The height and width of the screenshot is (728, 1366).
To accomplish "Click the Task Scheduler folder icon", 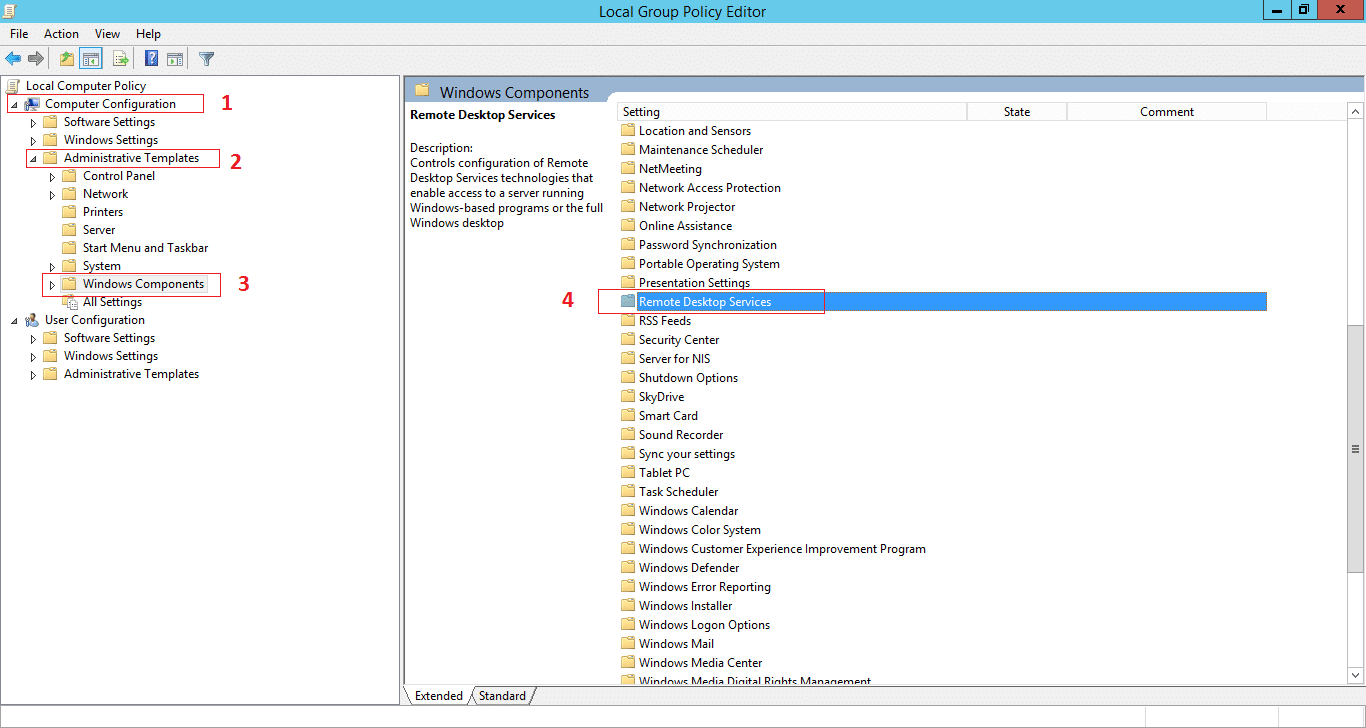I will pyautogui.click(x=628, y=492).
